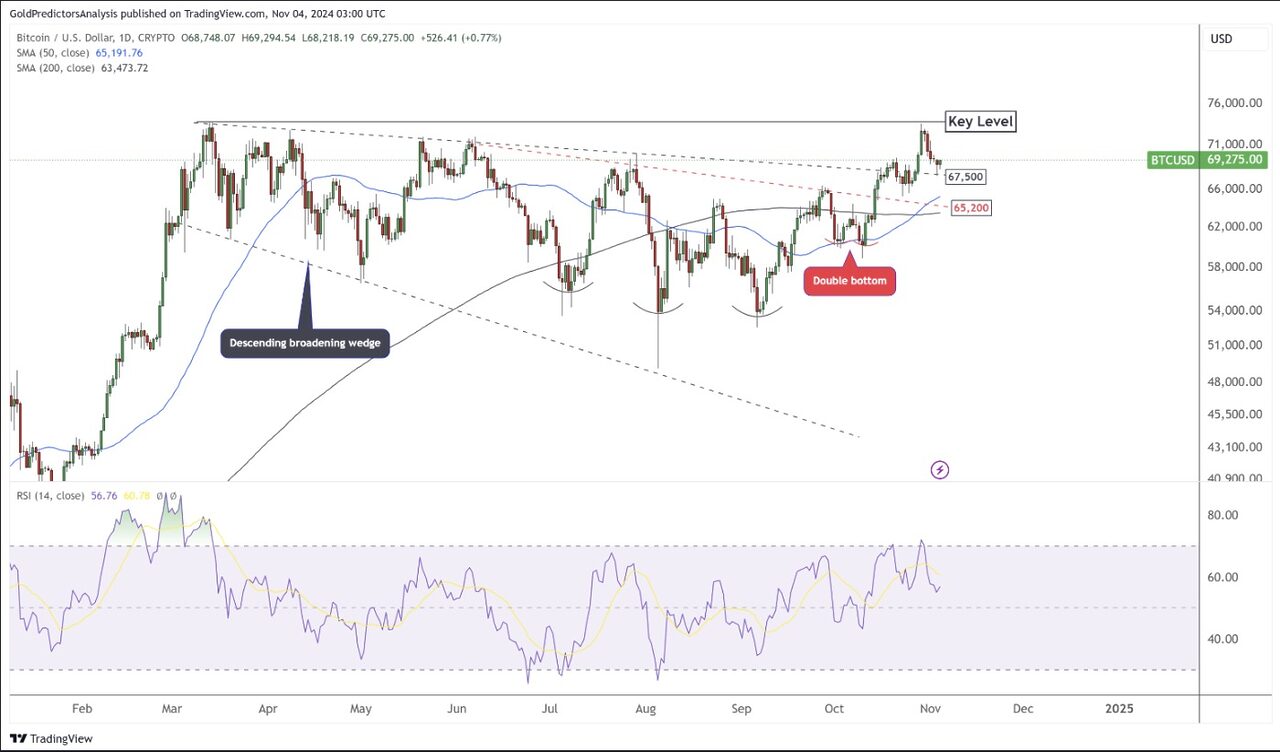
Task: Click the Sep label on time axis
Action: pyautogui.click(x=741, y=708)
